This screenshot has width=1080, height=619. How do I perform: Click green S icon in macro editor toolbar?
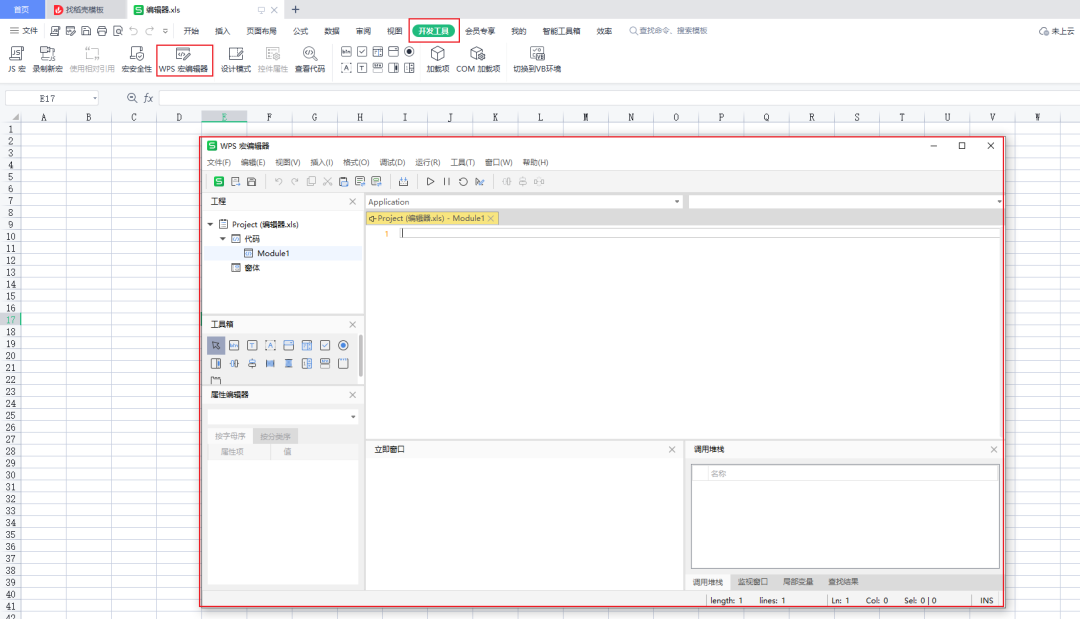(x=218, y=181)
